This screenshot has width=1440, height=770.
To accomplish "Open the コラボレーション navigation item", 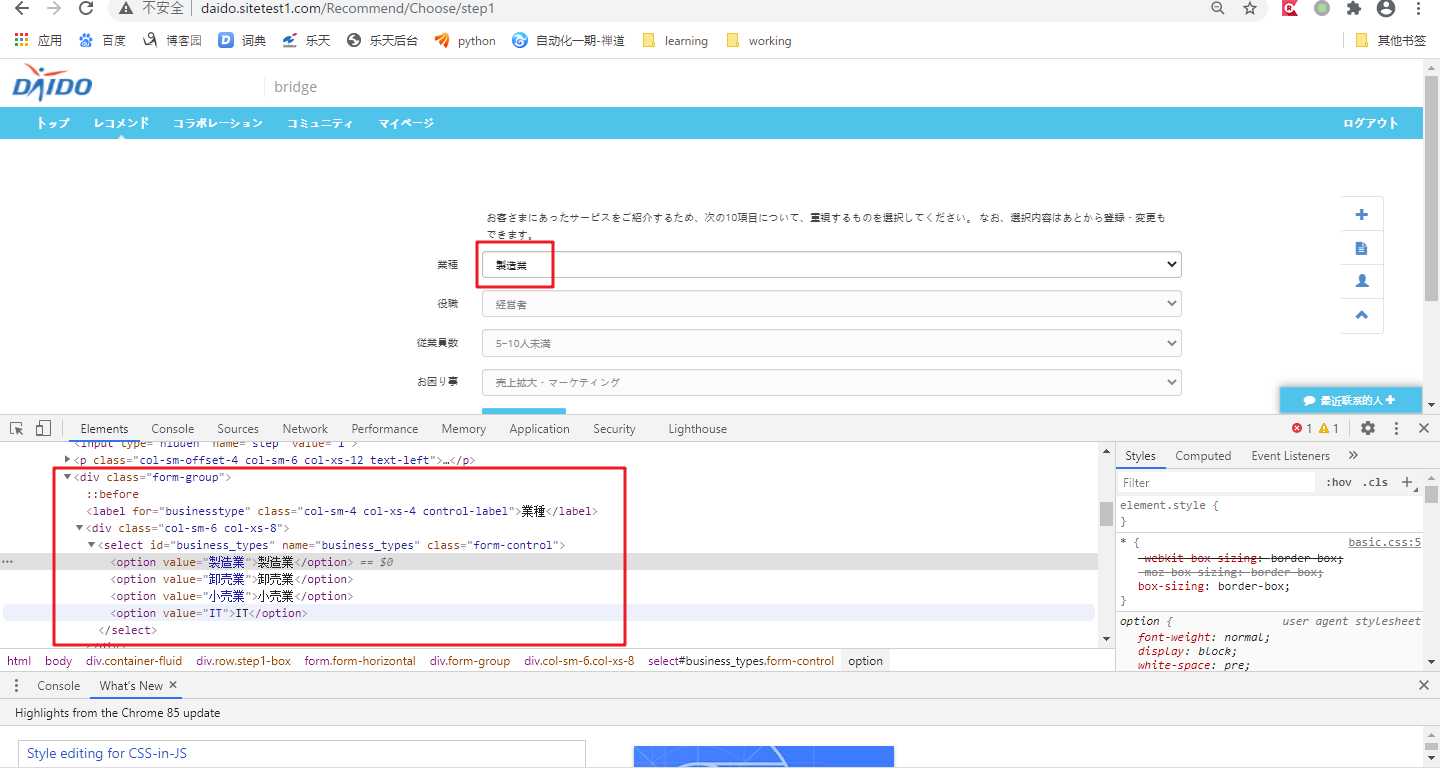I will coord(218,123).
